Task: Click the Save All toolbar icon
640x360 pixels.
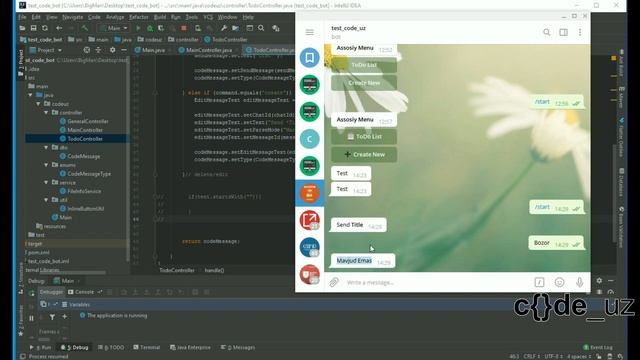Action: [x=33, y=28]
